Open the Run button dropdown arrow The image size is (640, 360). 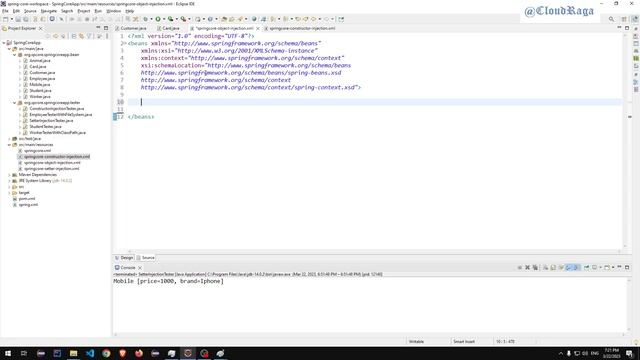pyautogui.click(x=164, y=19)
